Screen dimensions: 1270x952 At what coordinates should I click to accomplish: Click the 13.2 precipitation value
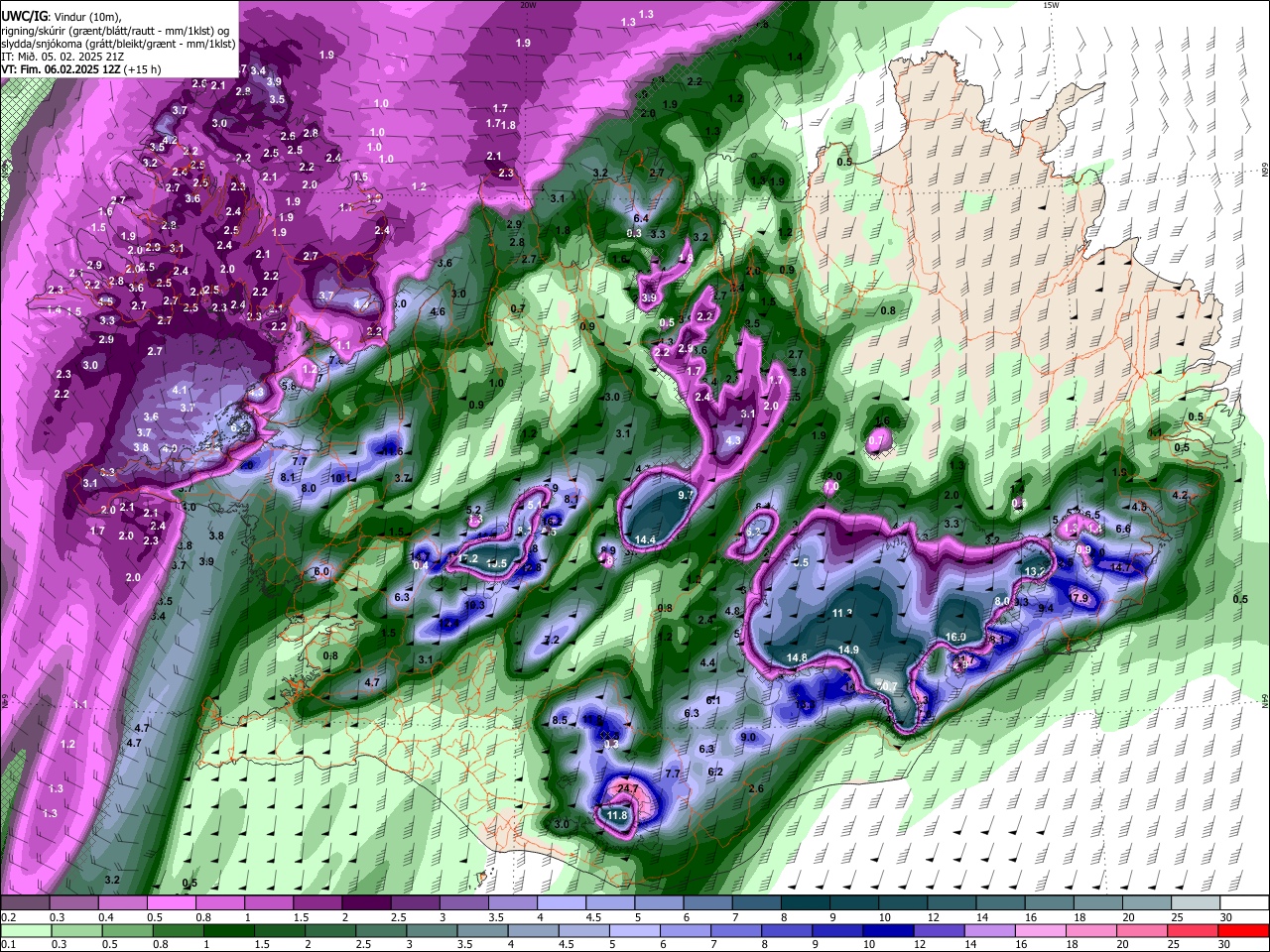click(x=1035, y=572)
